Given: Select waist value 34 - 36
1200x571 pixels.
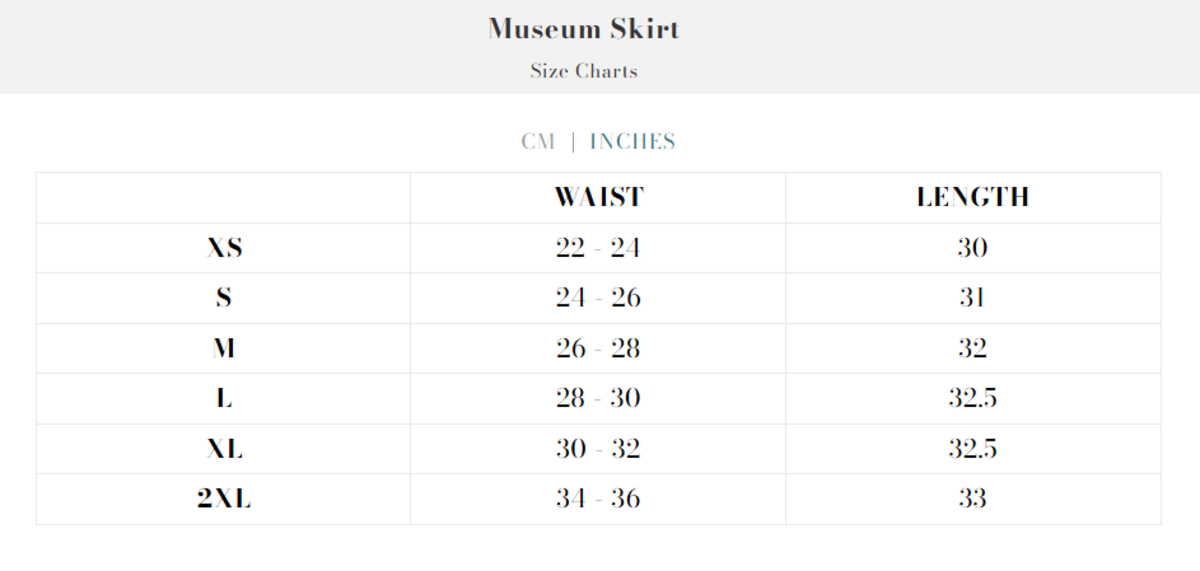Looking at the screenshot, I should pos(598,499).
